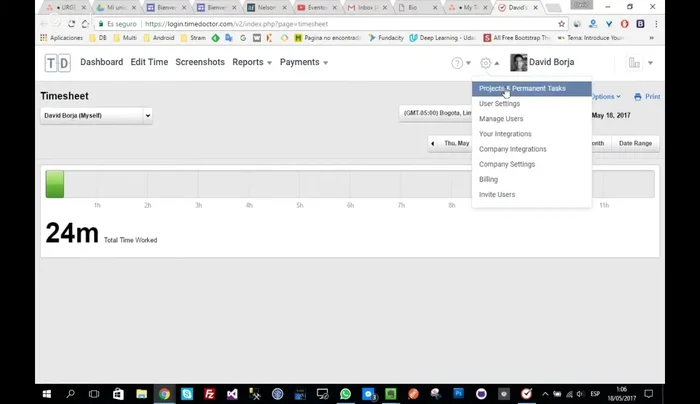This screenshot has width=700, height=404.
Task: Select Projects & Permanent Tasks
Action: [x=532, y=88]
